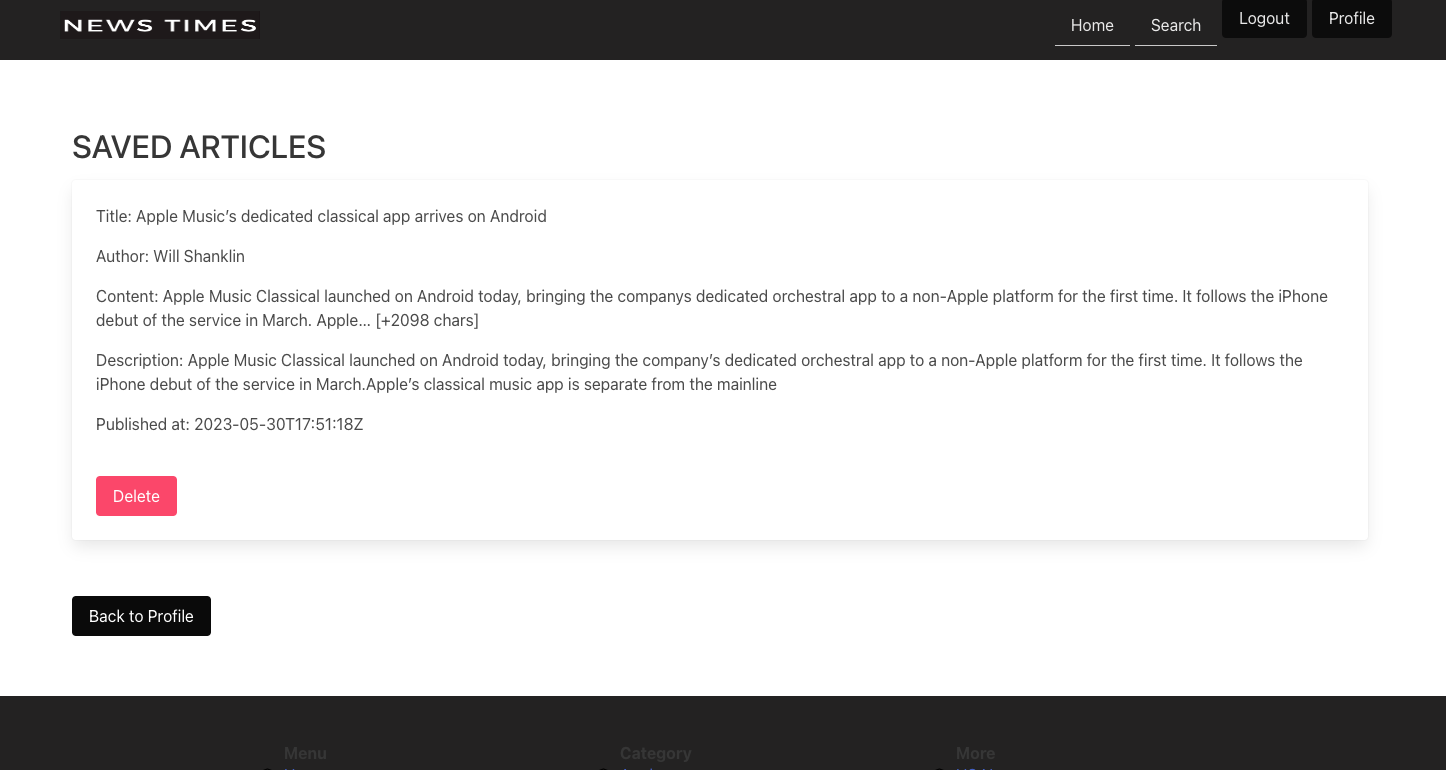1446x770 pixels.
Task: Click the Logout button
Action: [1264, 18]
